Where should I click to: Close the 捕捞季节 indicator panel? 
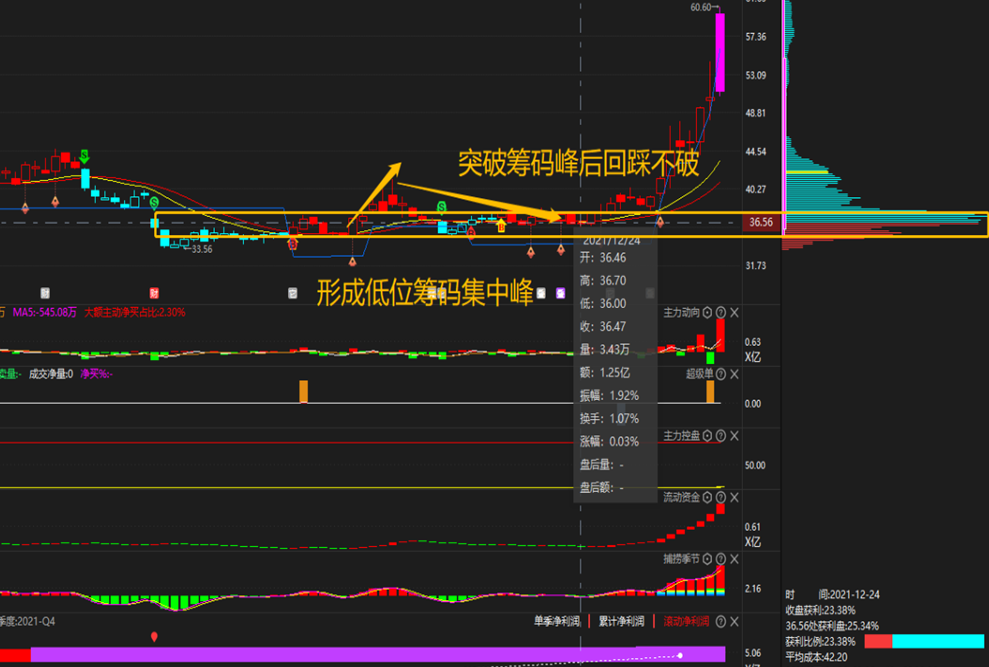pos(734,559)
